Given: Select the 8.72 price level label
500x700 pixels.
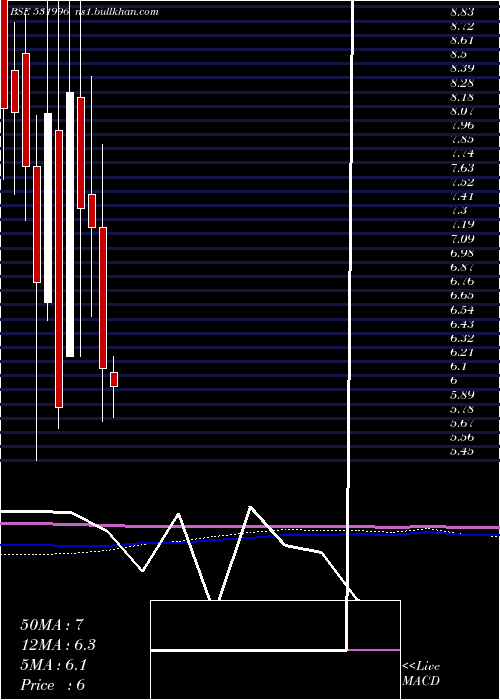Looking at the screenshot, I should (462, 26).
